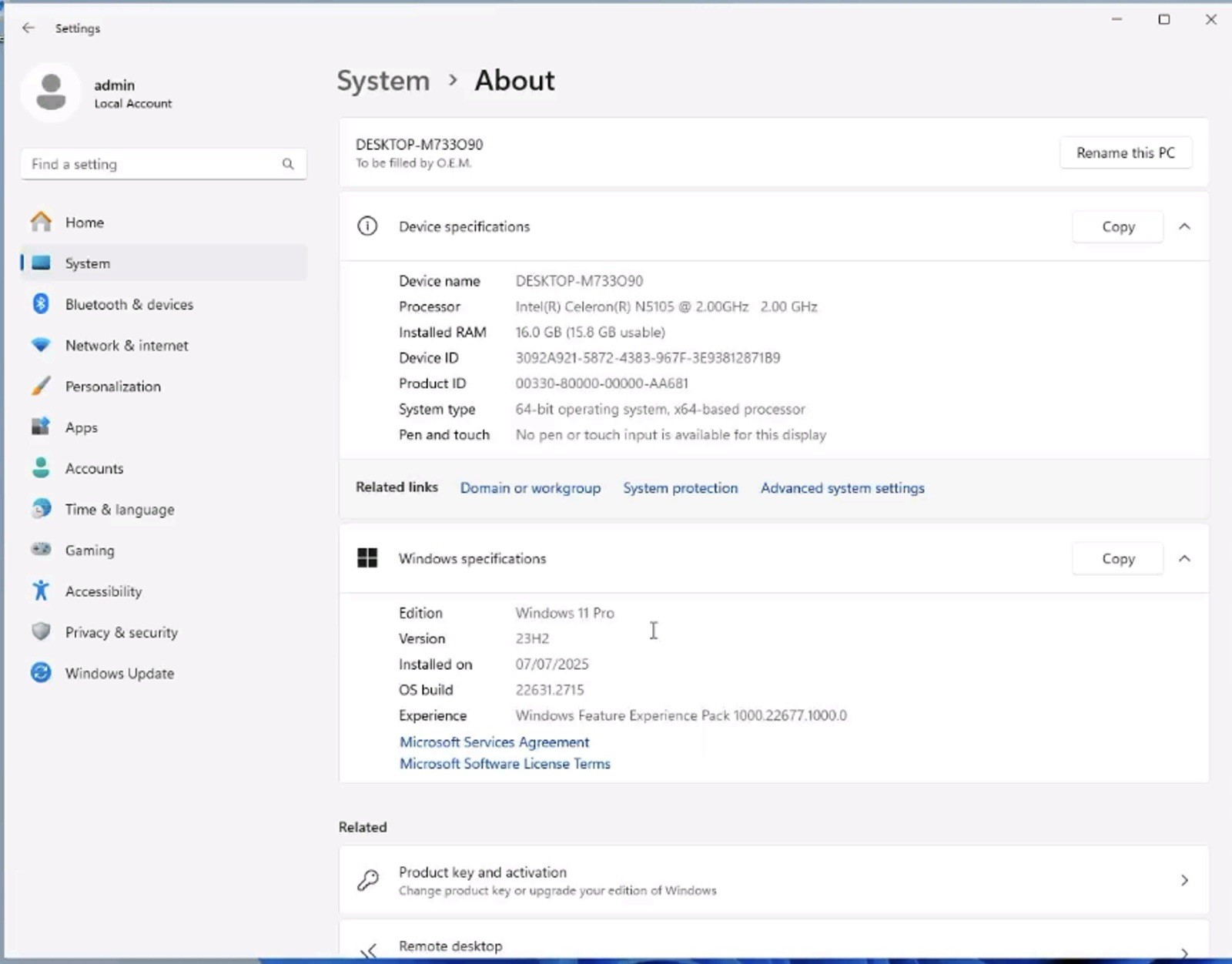Click the Version 23H2 value

pyautogui.click(x=532, y=638)
